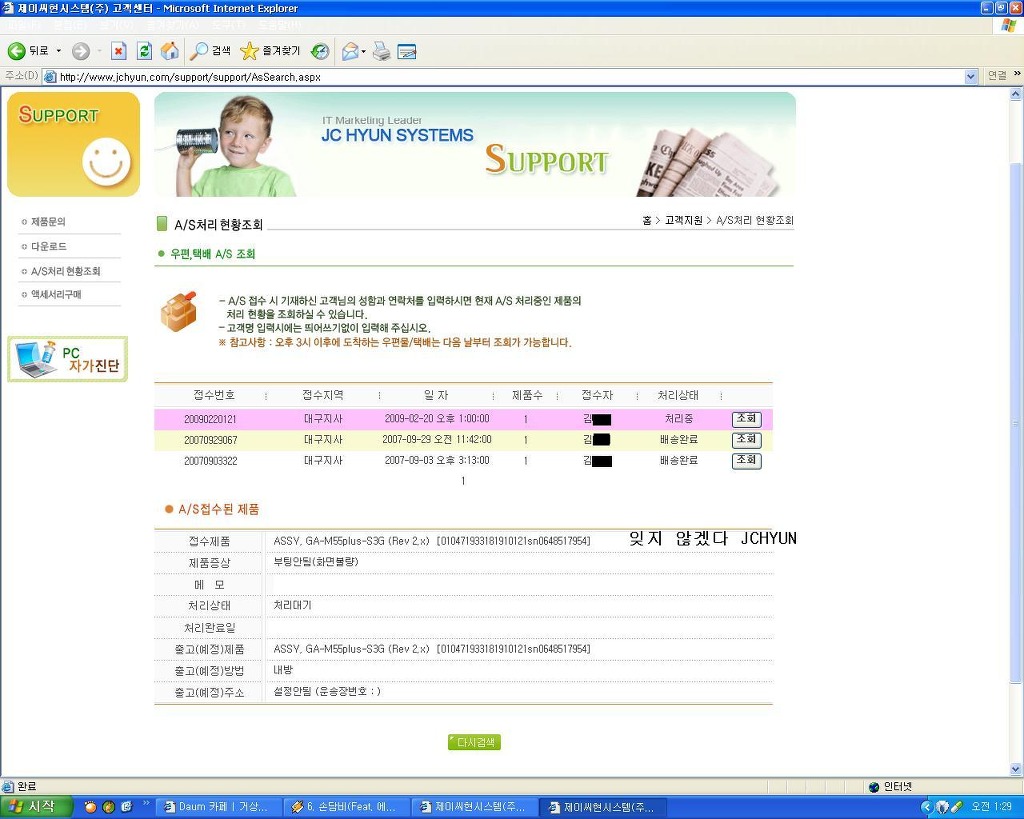The height and width of the screenshot is (819, 1024).
Task: Open the 편집 menu
Action: click(x=70, y=25)
